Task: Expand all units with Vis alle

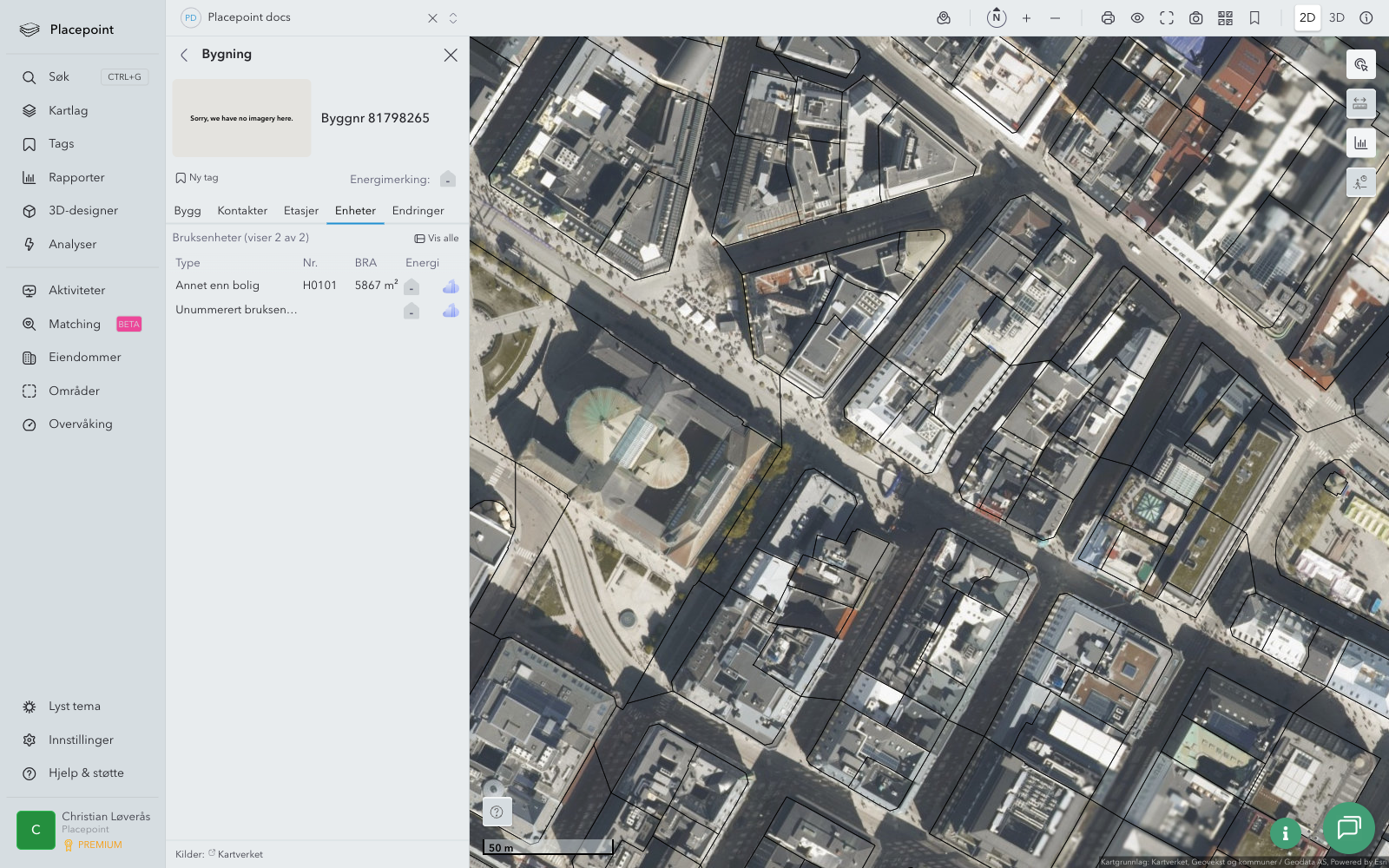Action: tap(437, 238)
